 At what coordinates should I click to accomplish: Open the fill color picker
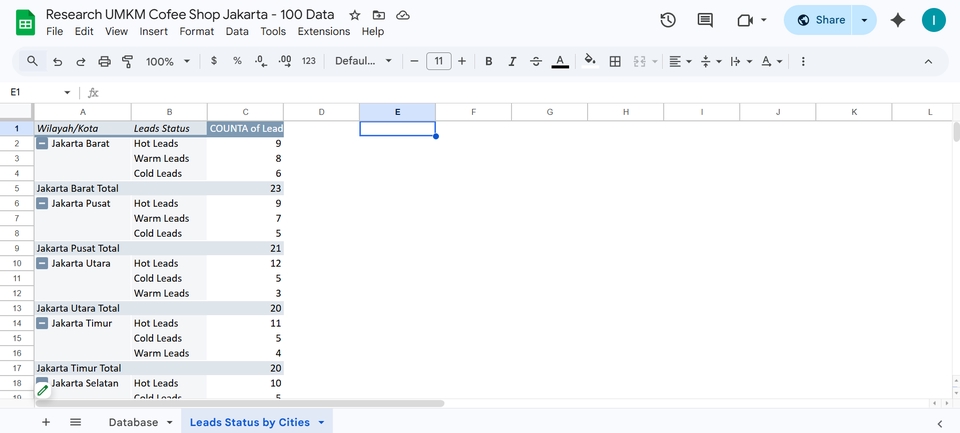(x=590, y=61)
